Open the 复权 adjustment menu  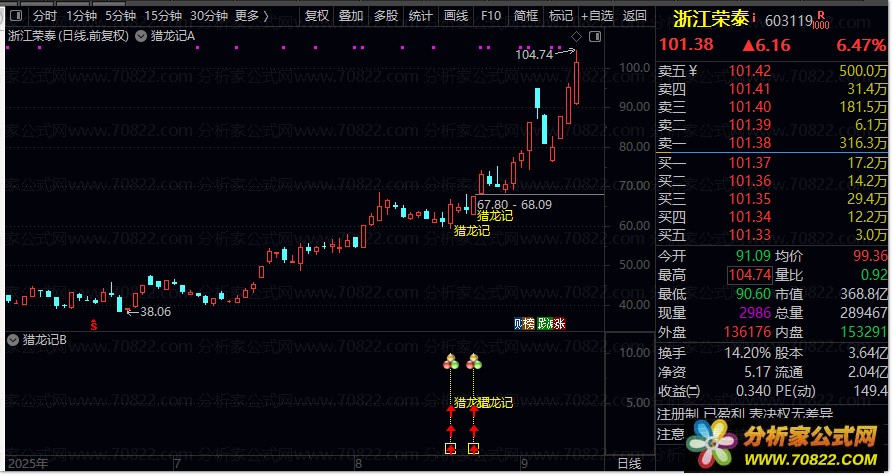click(x=317, y=15)
